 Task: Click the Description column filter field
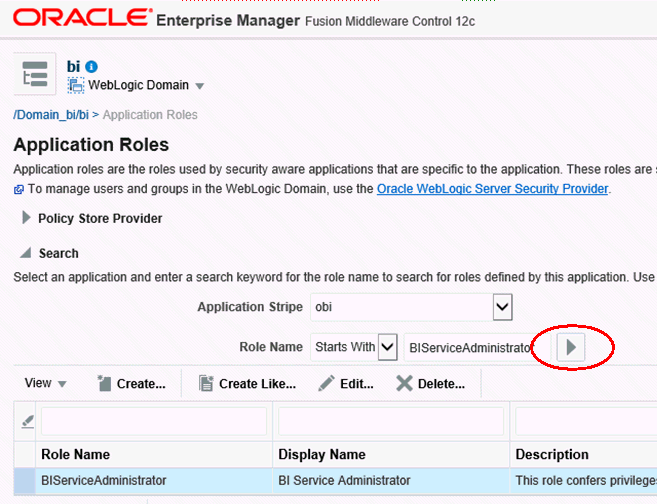coord(586,421)
